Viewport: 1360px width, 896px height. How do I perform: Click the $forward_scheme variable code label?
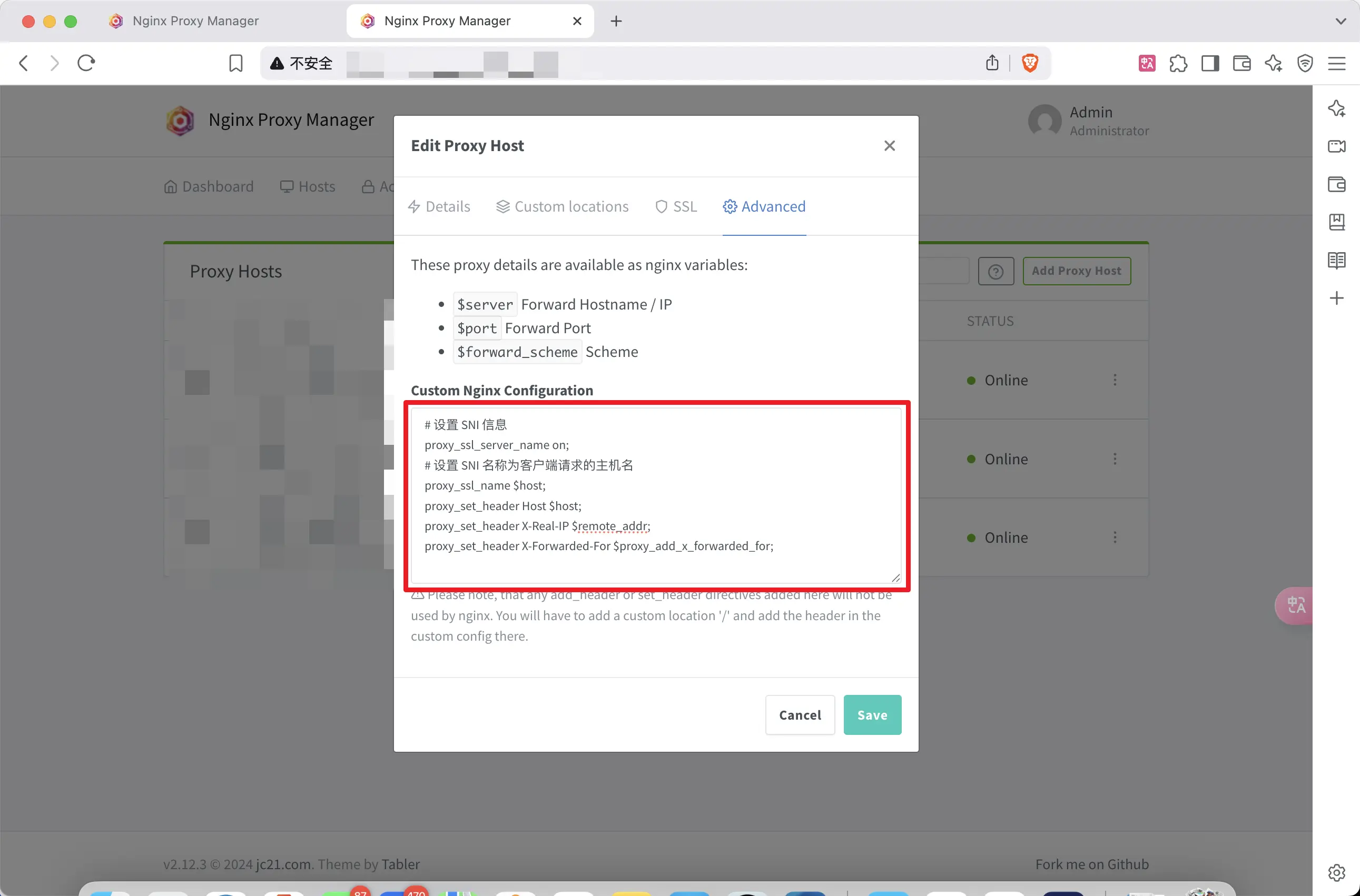click(x=517, y=352)
